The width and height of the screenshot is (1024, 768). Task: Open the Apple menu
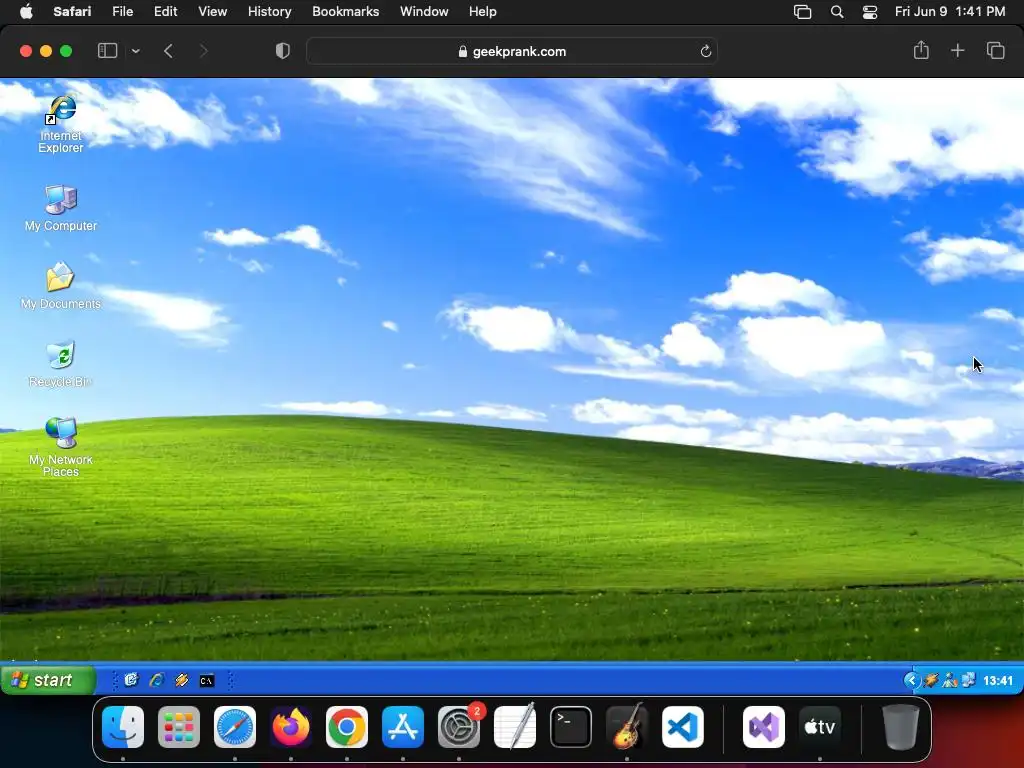click(x=26, y=11)
